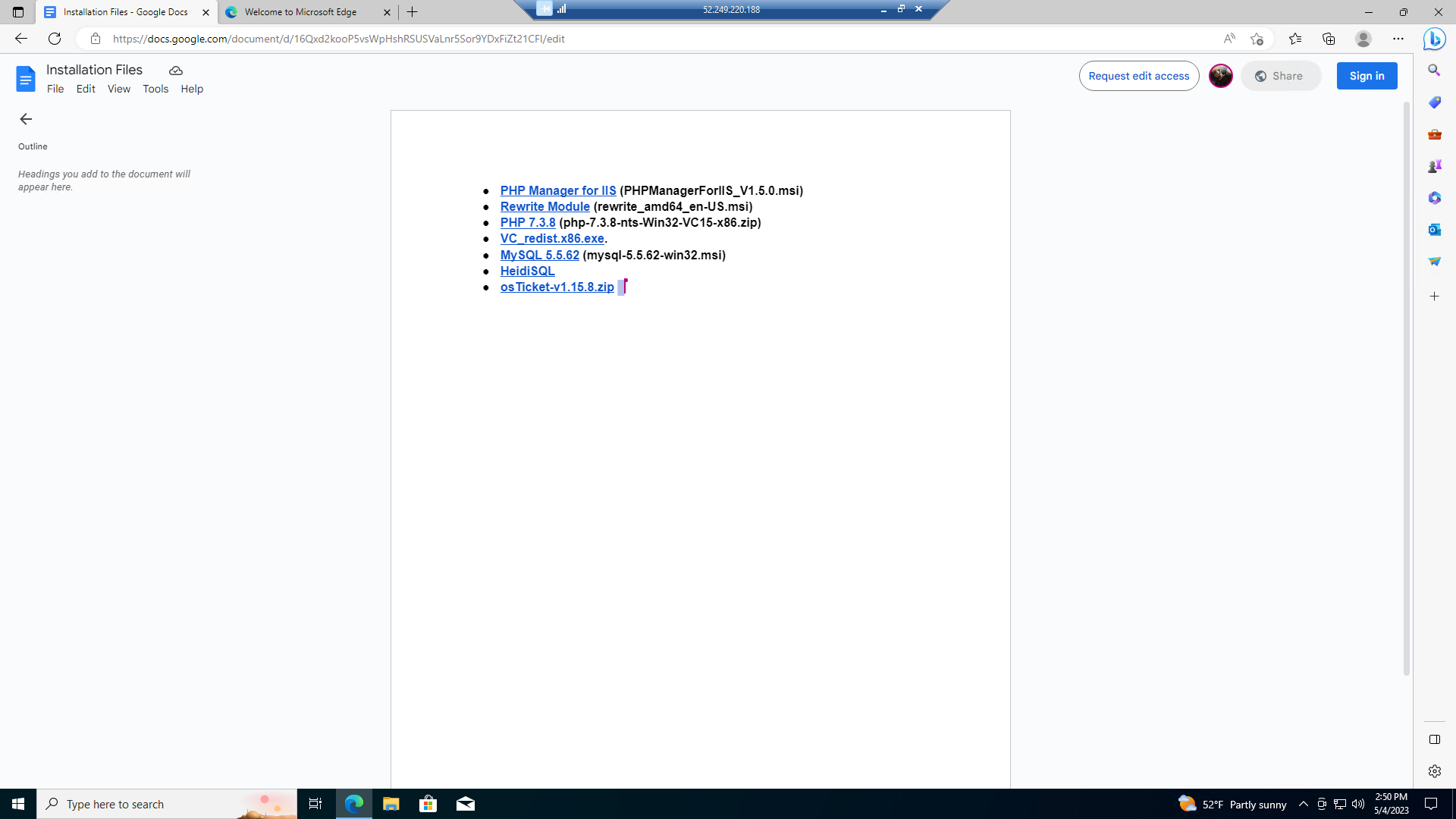
Task: Open the Settings and more menu
Action: [x=1399, y=38]
